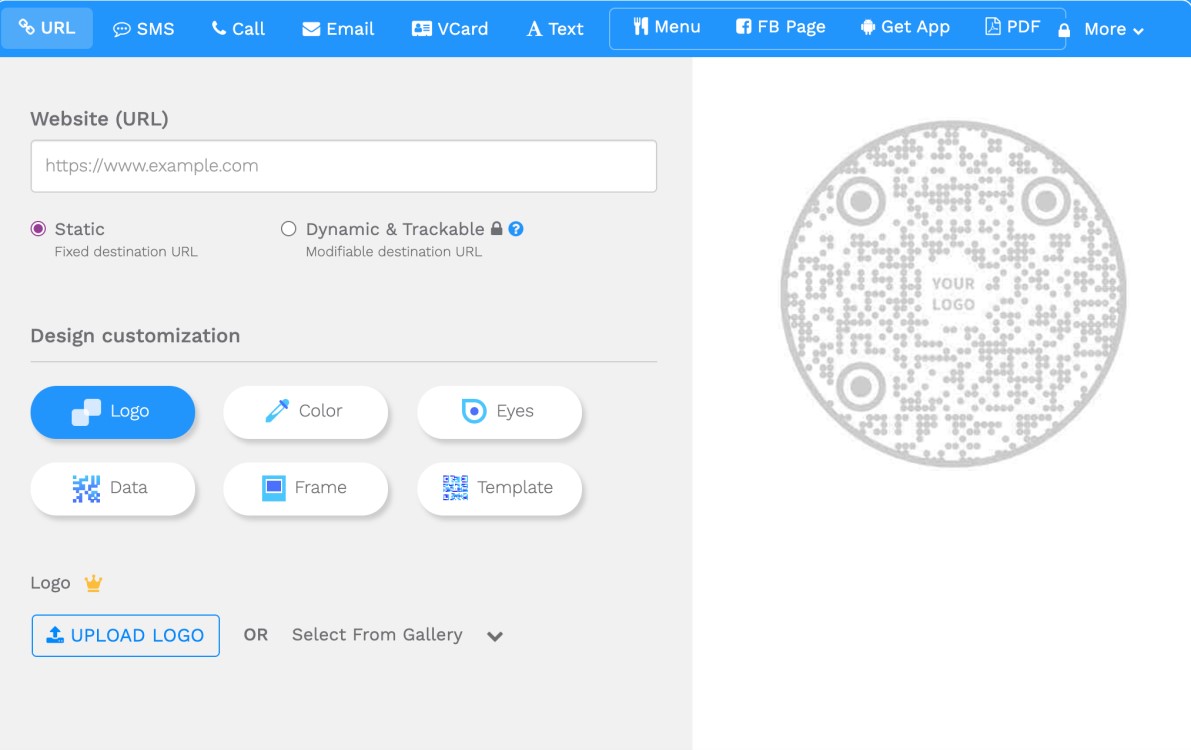Select the Static radio button

38,229
